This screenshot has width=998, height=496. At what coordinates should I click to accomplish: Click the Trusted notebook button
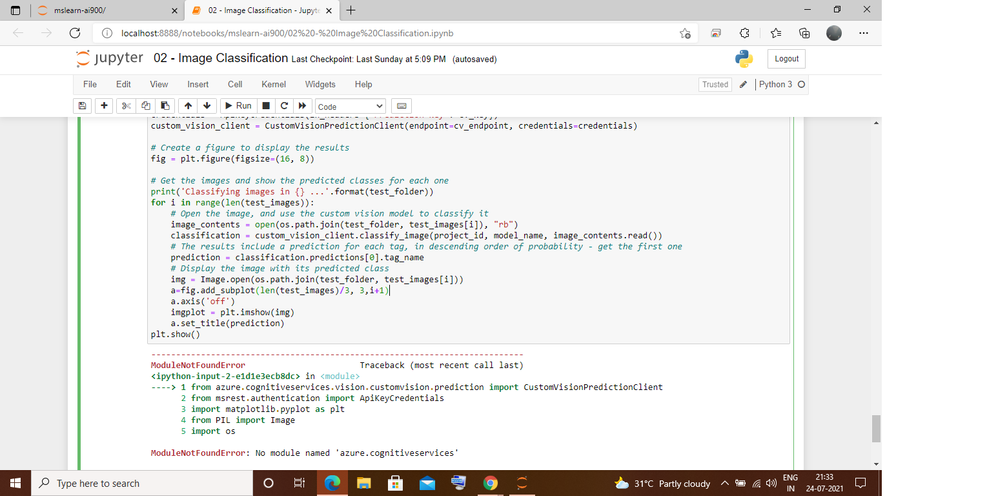point(715,84)
